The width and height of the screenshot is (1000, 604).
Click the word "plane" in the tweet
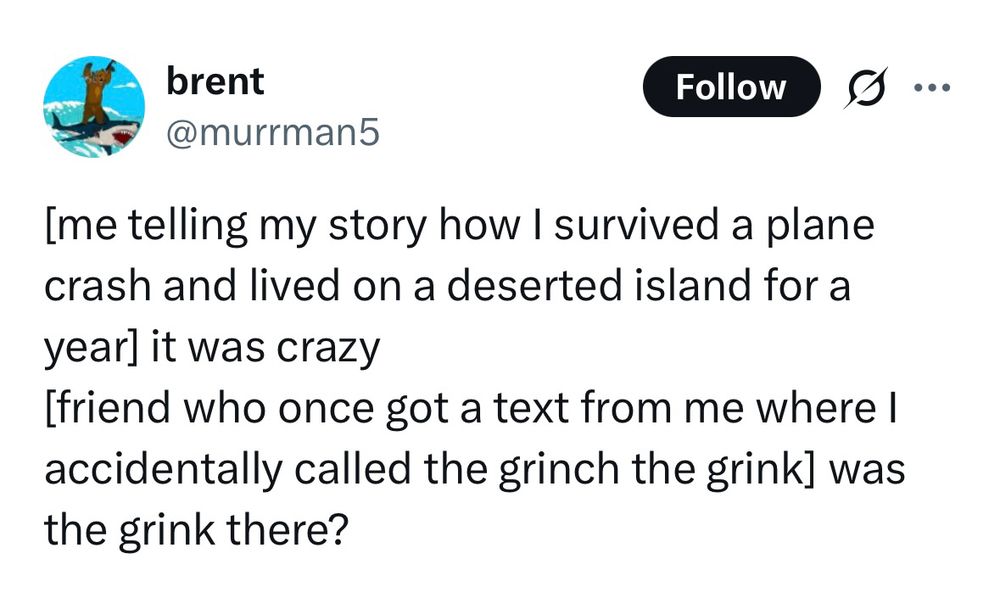[x=825, y=225]
